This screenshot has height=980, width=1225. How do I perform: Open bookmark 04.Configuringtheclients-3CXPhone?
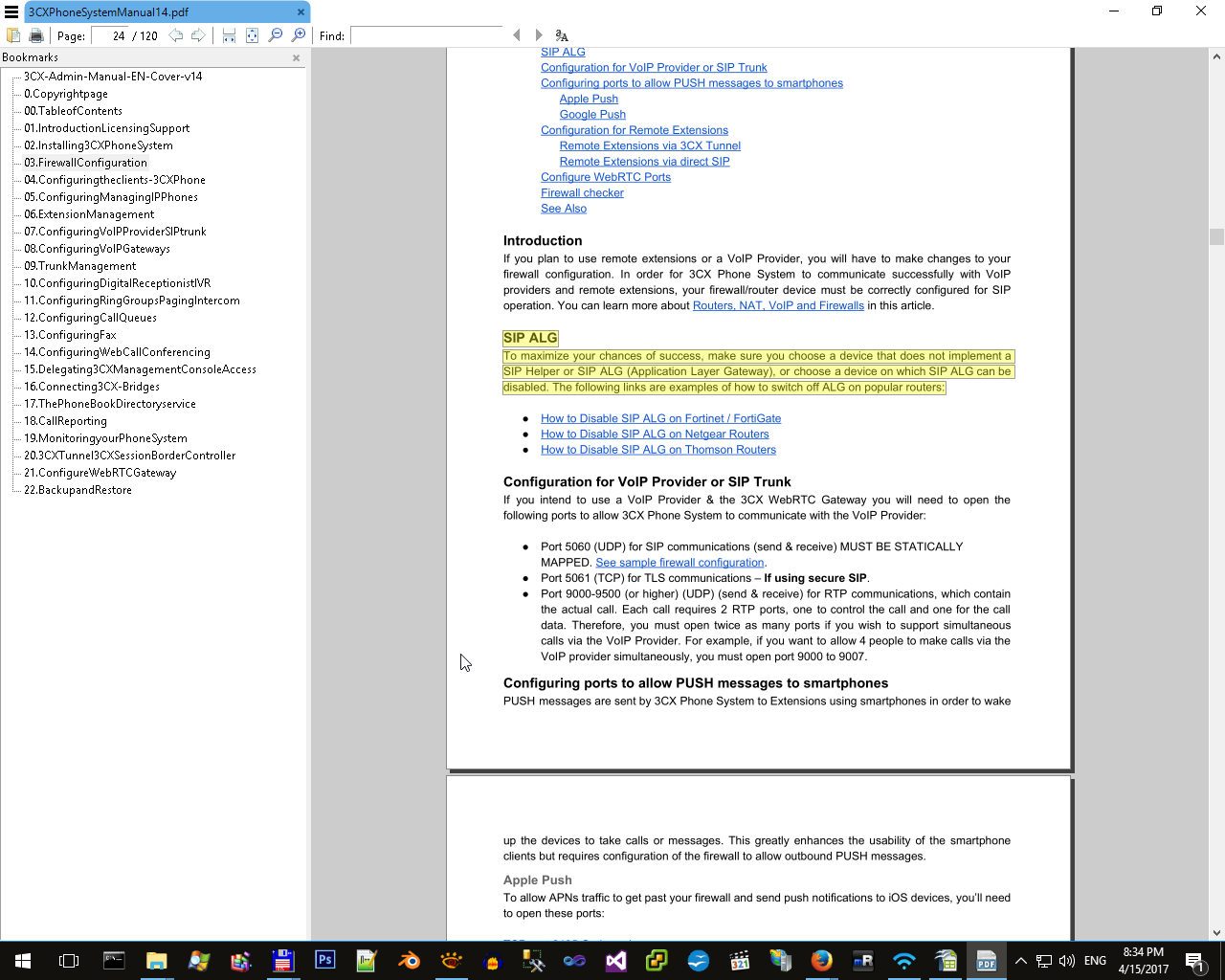pos(115,180)
